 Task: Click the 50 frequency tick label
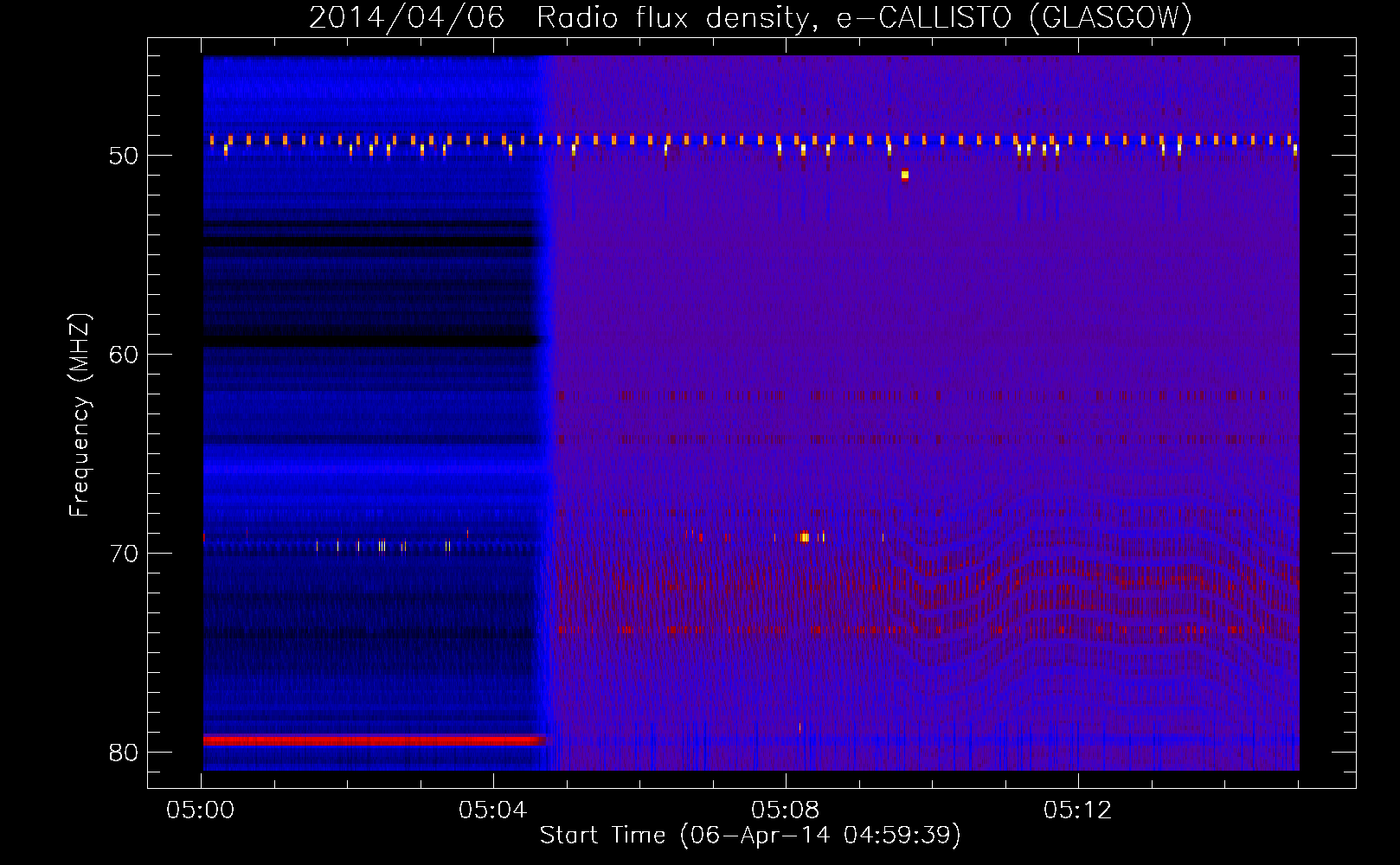point(124,156)
